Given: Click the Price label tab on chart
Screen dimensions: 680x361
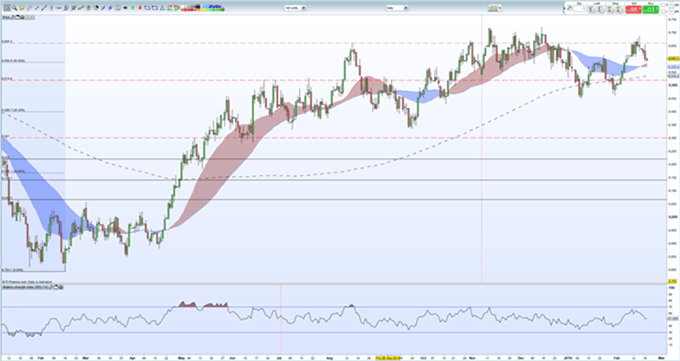Looking at the screenshot, I should pyautogui.click(x=6, y=17).
